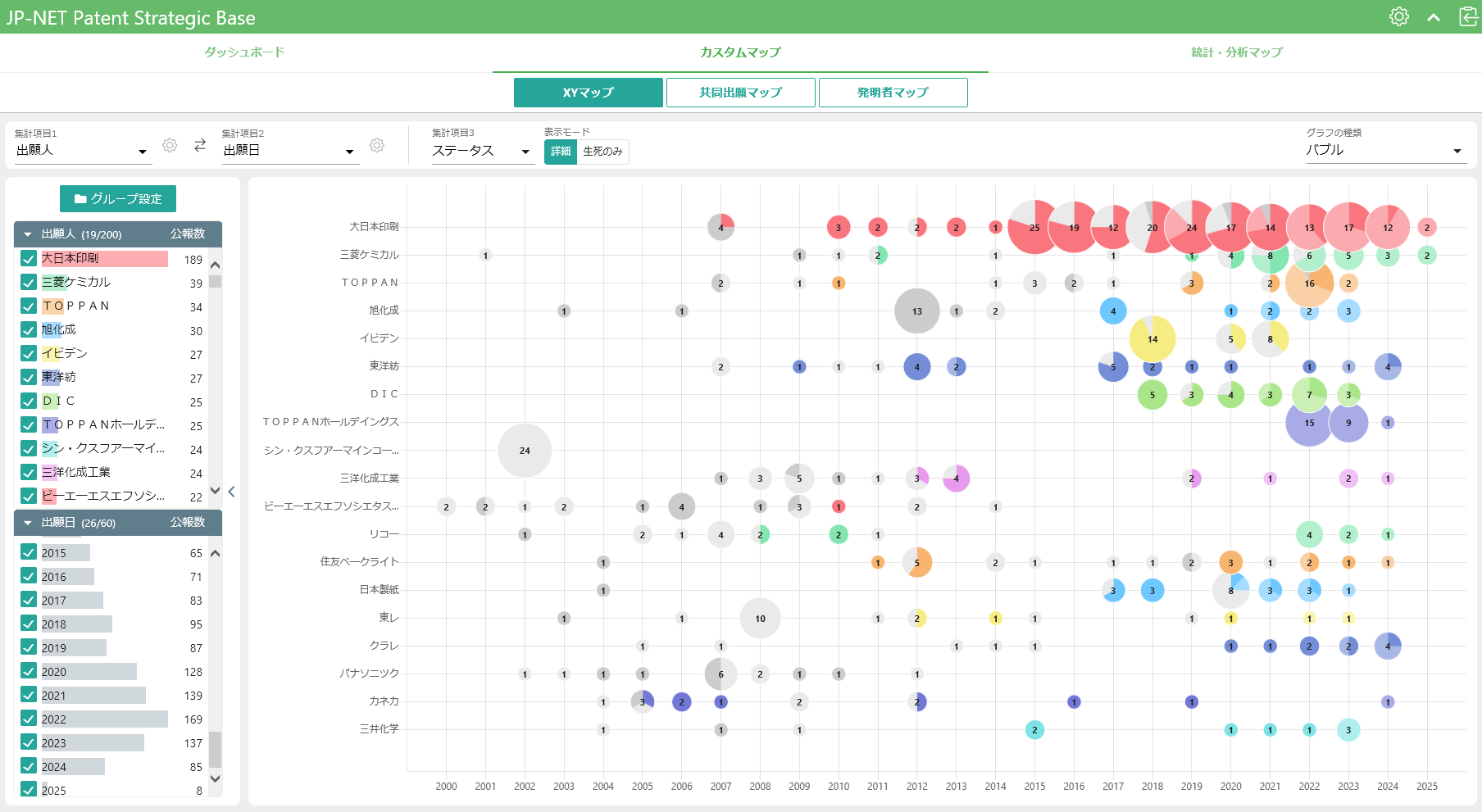Open the 集計項目2 出願日 dropdown
The image size is (1482, 812).
(x=290, y=151)
